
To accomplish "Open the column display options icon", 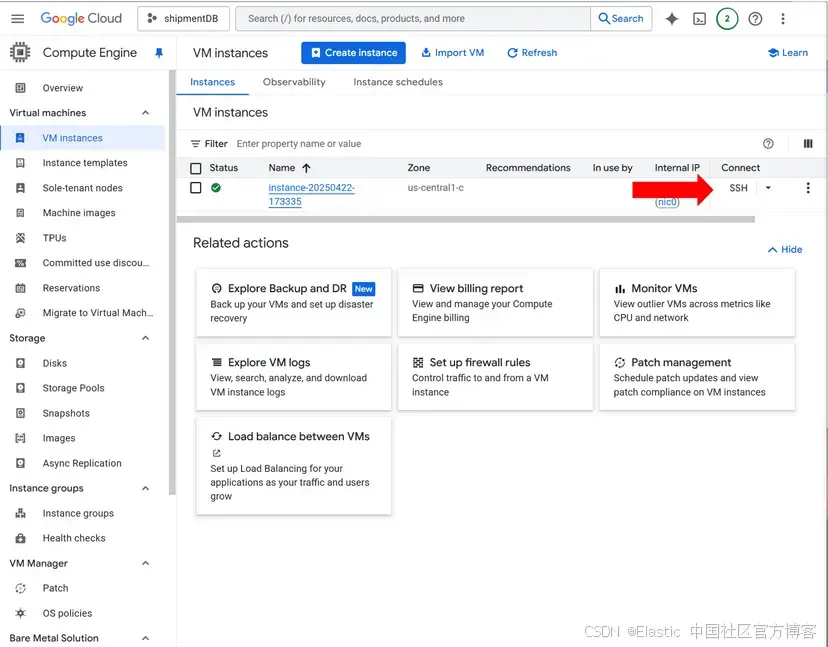I will pyautogui.click(x=808, y=144).
